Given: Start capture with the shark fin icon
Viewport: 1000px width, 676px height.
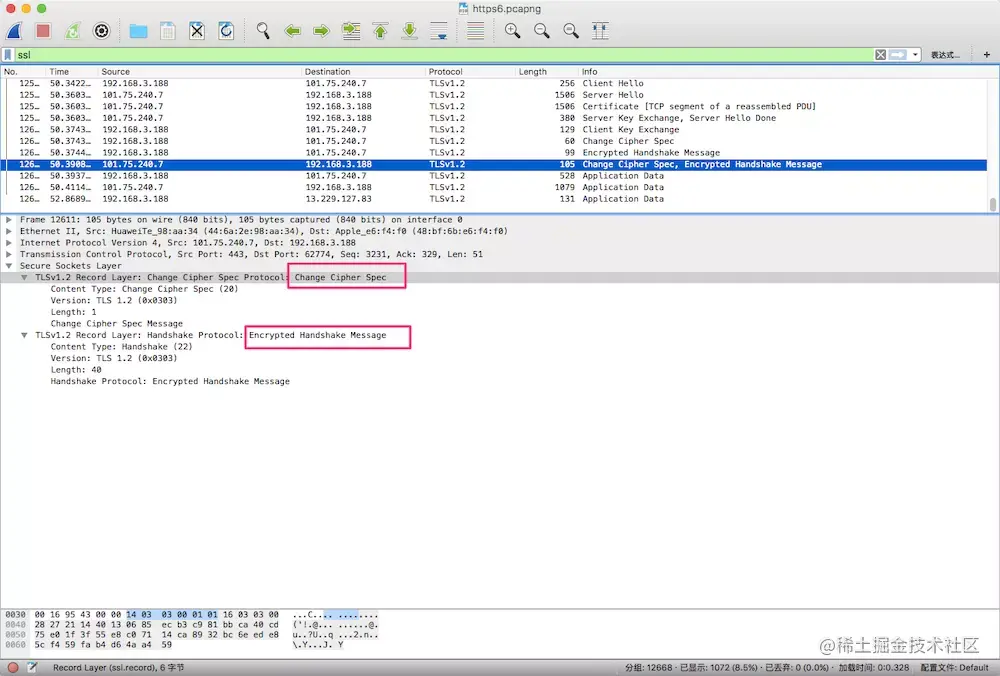Looking at the screenshot, I should tap(14, 31).
